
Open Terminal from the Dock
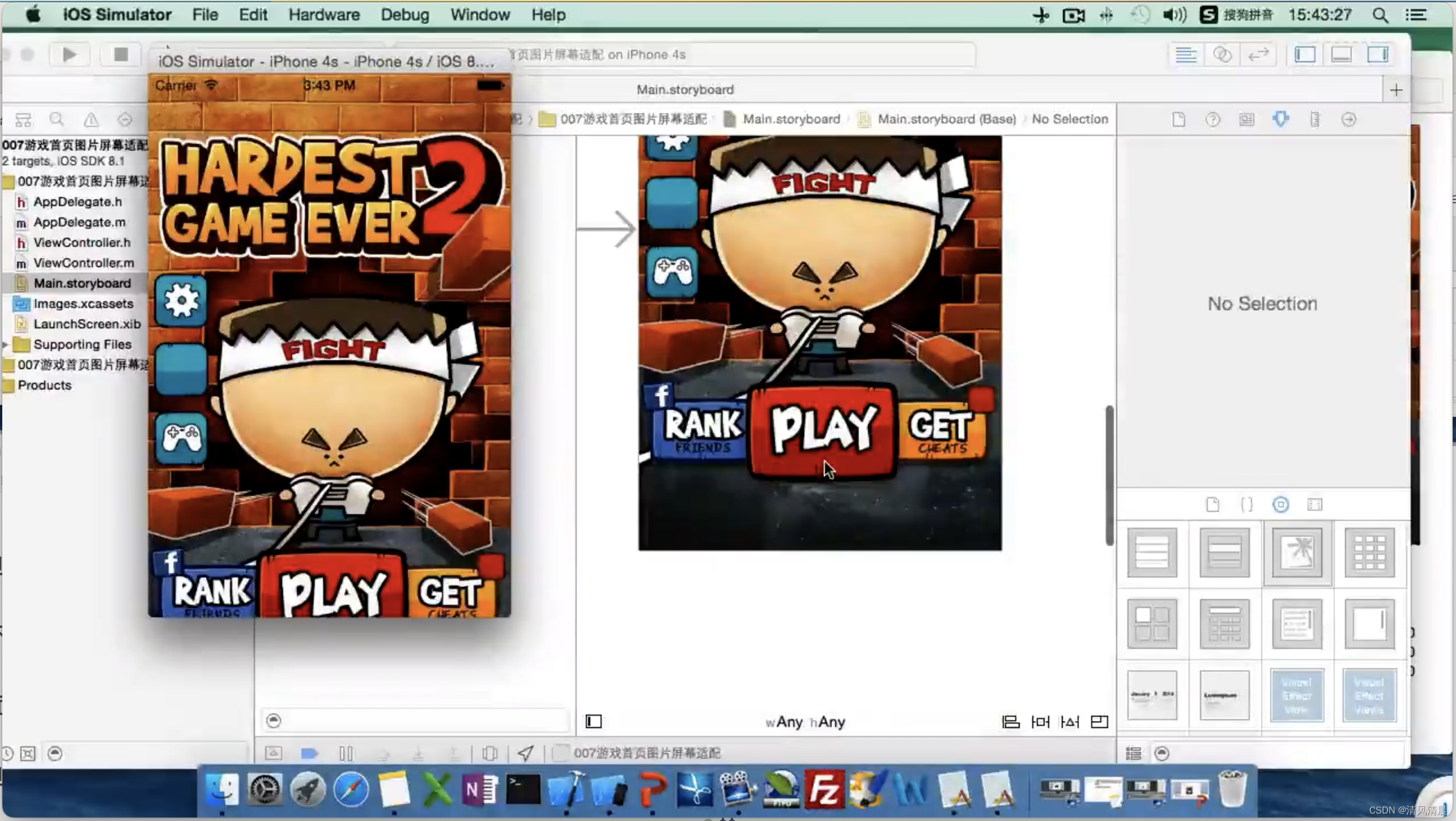pos(522,789)
